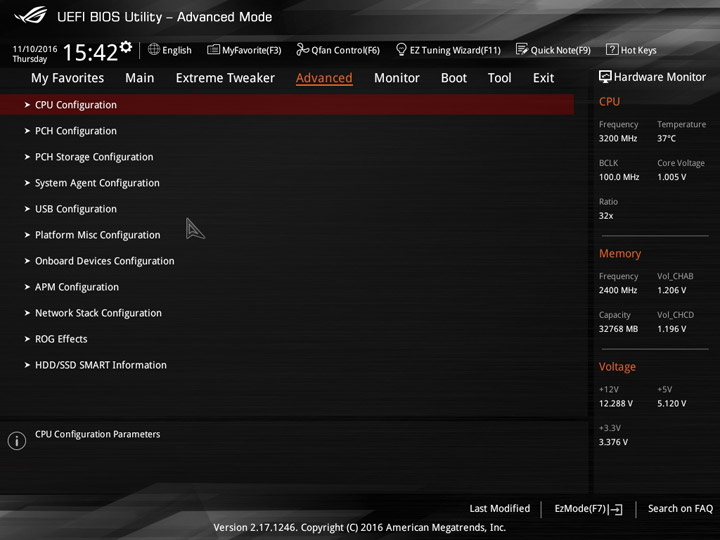720x540 pixels.
Task: Click Vol_CHCD 1.196 V value
Action: tap(671, 329)
